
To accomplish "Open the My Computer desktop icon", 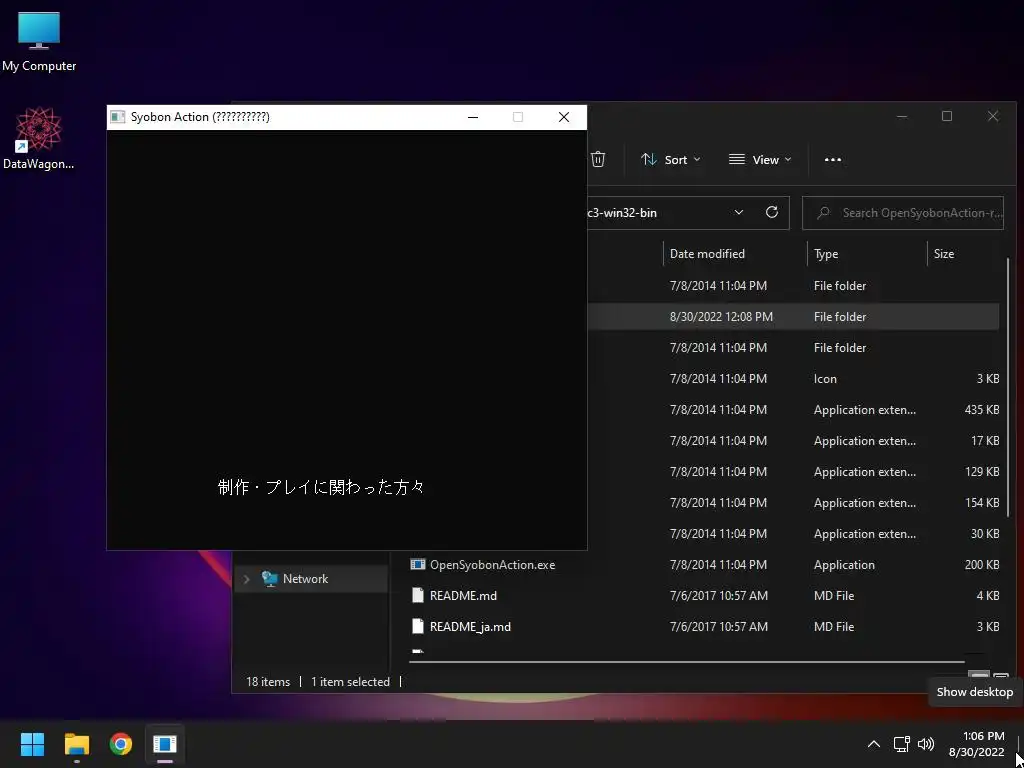I will pos(39,42).
